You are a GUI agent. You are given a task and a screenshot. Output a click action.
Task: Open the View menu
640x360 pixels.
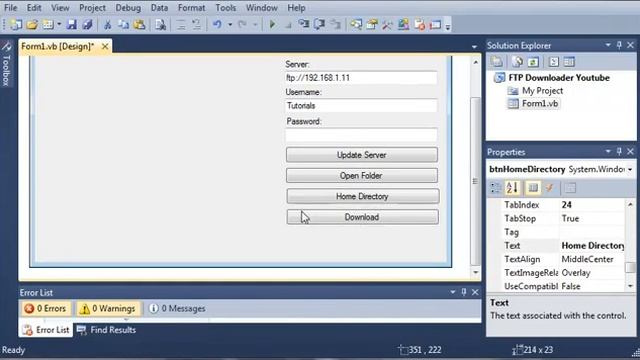[60, 8]
